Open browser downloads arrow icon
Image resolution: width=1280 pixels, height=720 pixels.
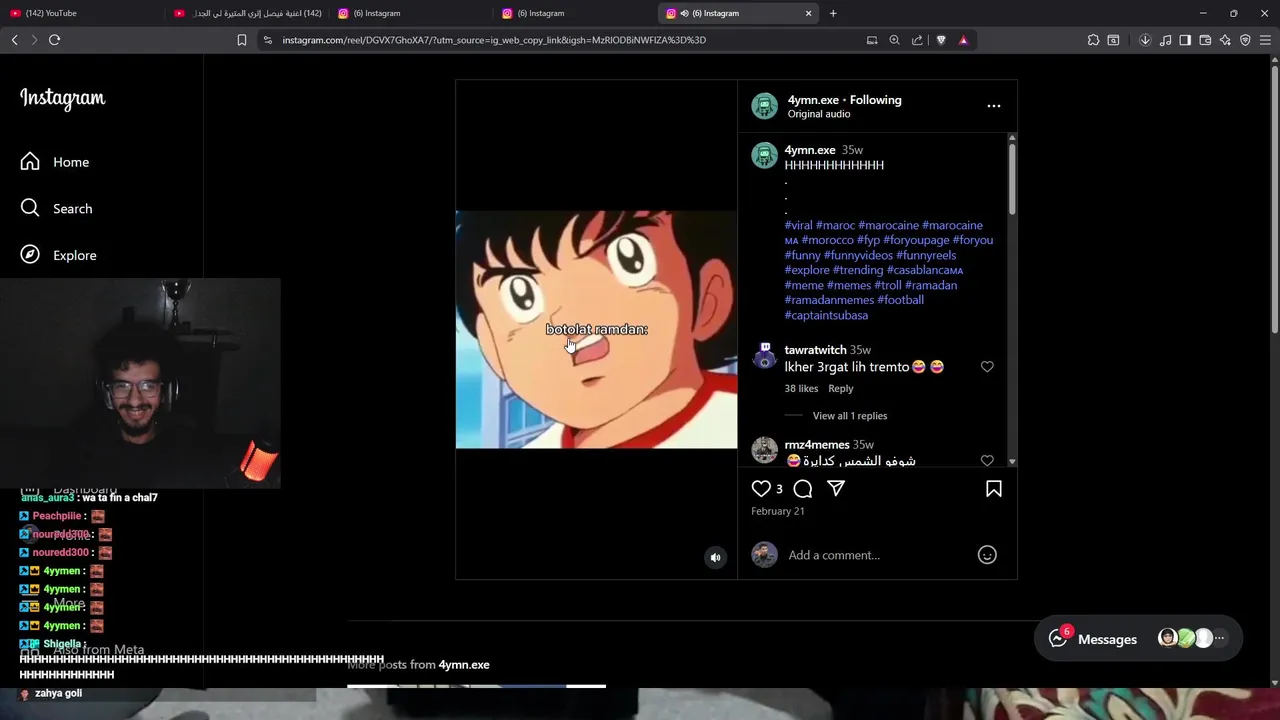[x=1145, y=40]
